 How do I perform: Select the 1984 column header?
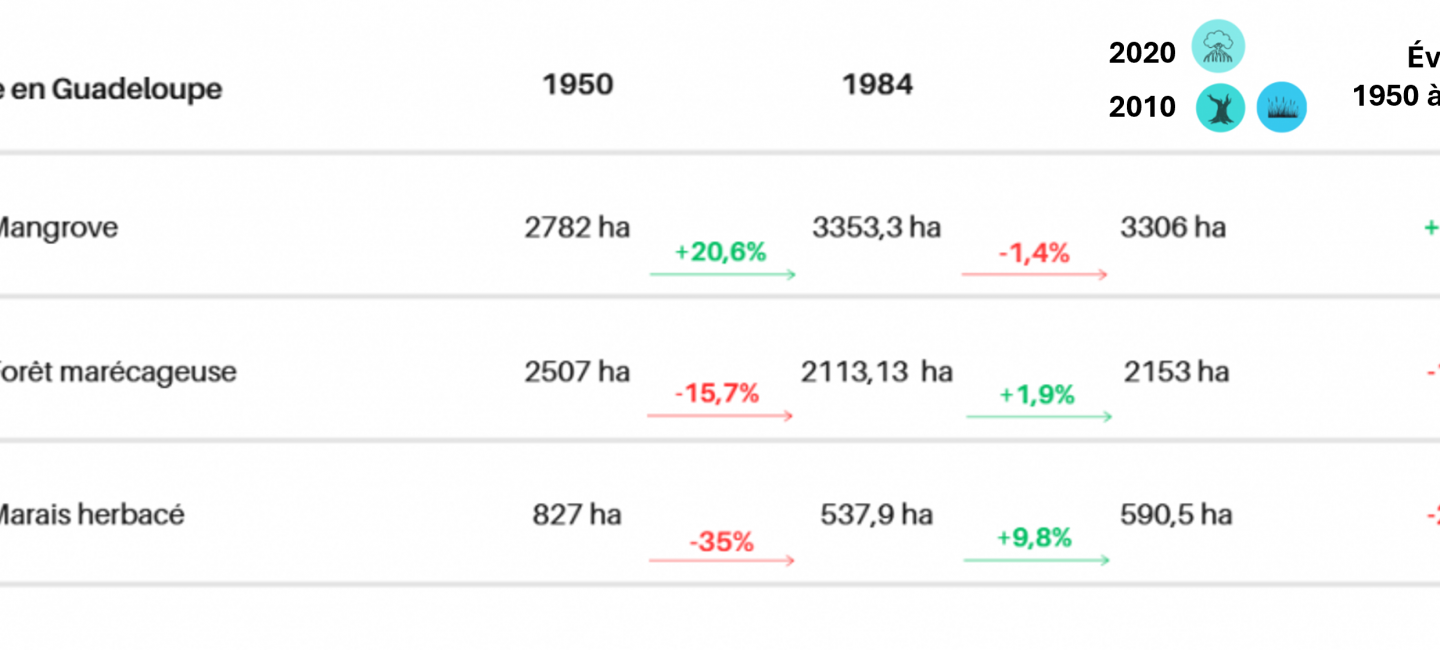point(877,85)
